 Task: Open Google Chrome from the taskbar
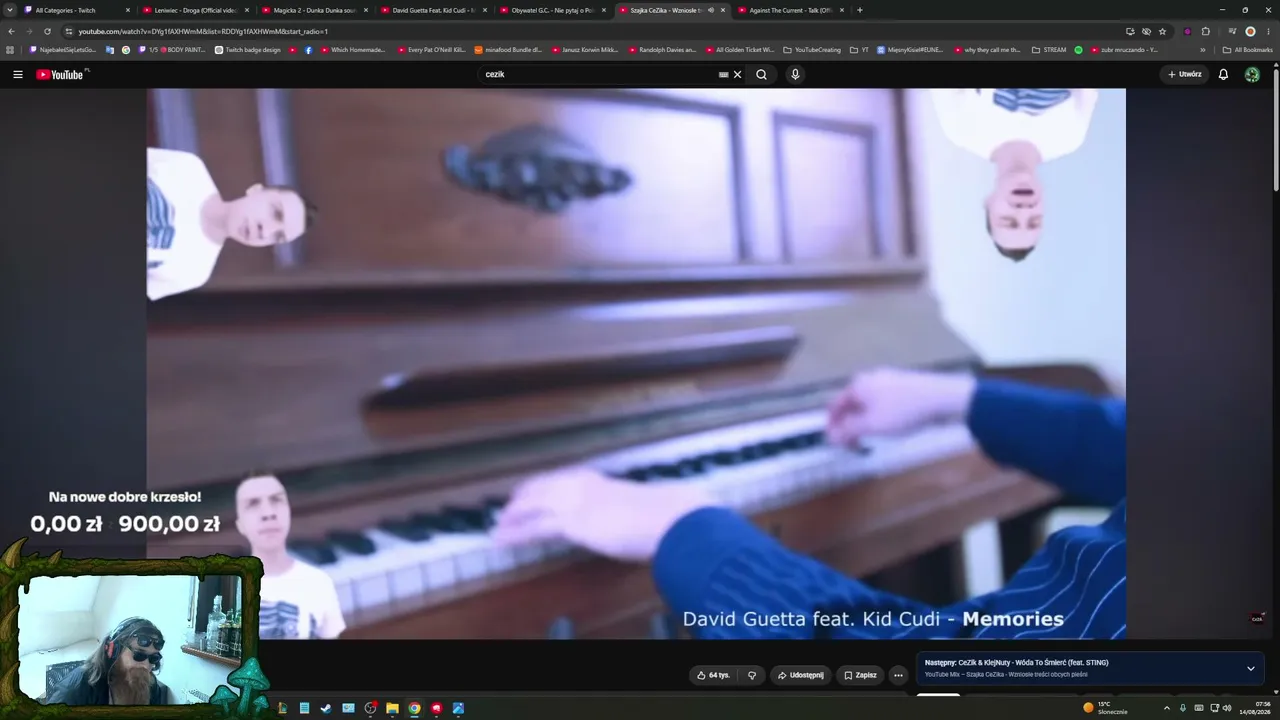[x=414, y=708]
